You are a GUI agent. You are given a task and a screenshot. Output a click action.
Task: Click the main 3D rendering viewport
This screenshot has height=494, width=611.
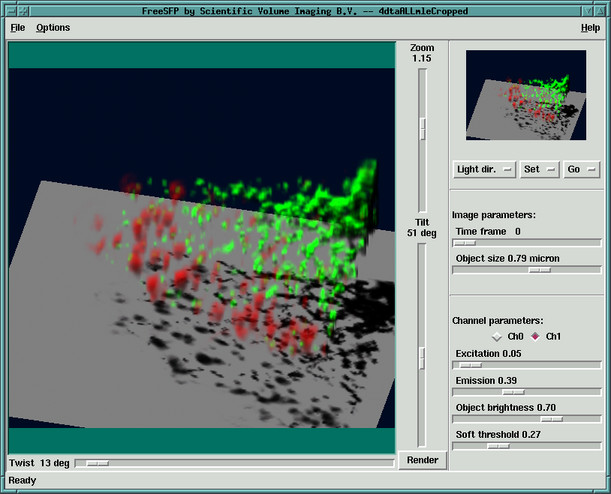click(202, 248)
